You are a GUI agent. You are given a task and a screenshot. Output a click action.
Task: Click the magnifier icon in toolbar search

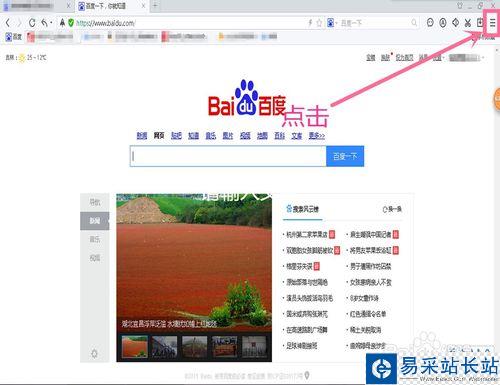pyautogui.click(x=414, y=23)
